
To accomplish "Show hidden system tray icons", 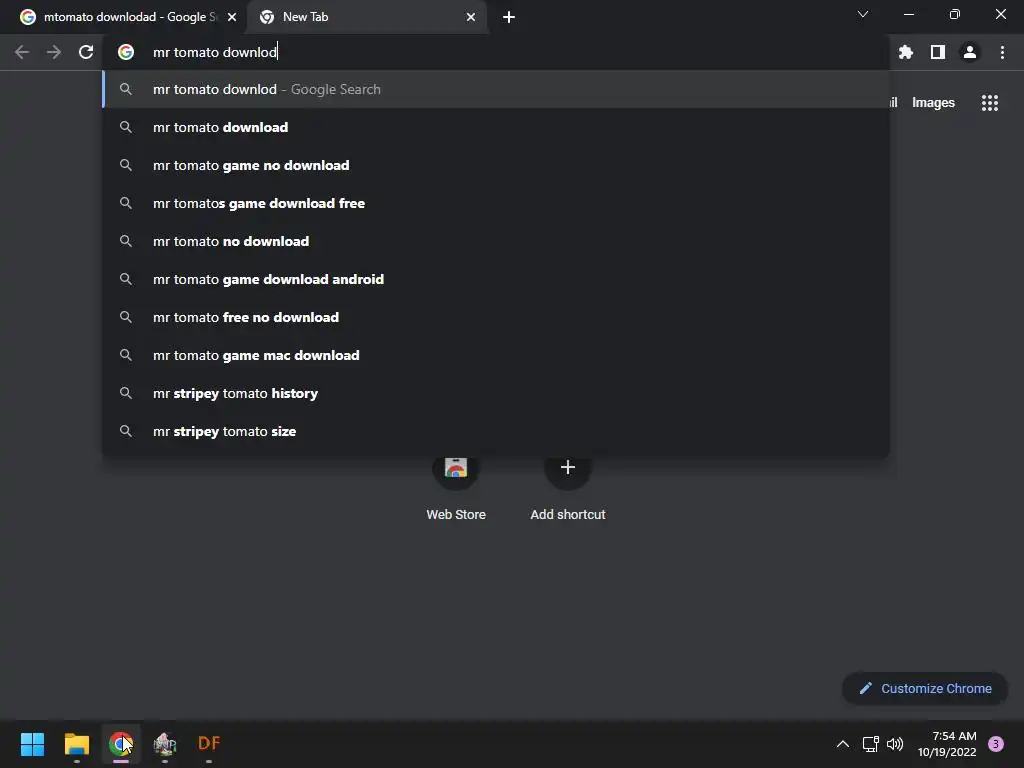I will pyautogui.click(x=842, y=743).
